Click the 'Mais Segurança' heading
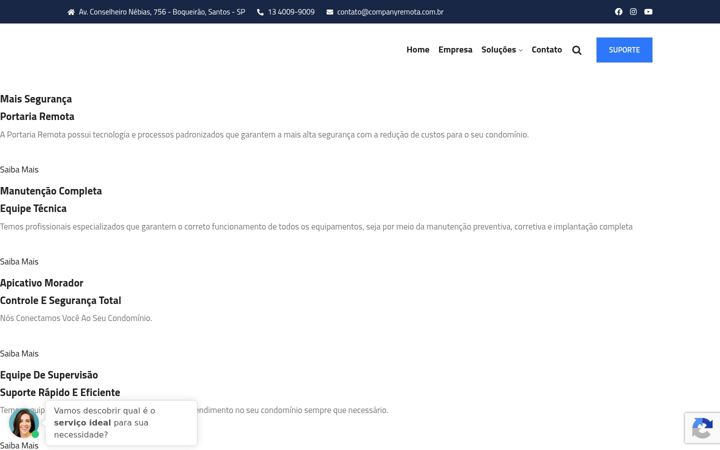This screenshot has width=720, height=450. (36, 99)
